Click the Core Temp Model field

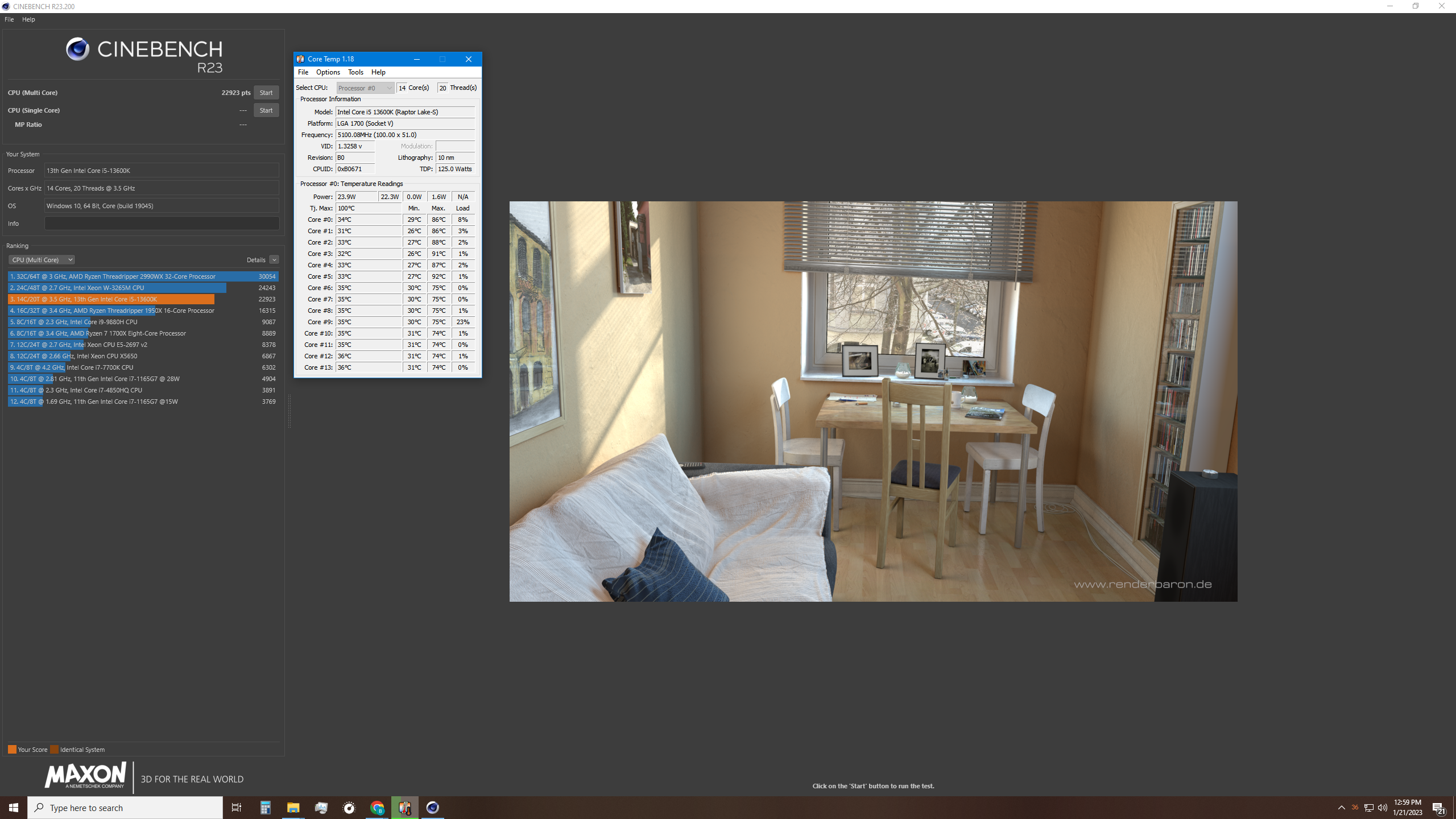tap(405, 112)
